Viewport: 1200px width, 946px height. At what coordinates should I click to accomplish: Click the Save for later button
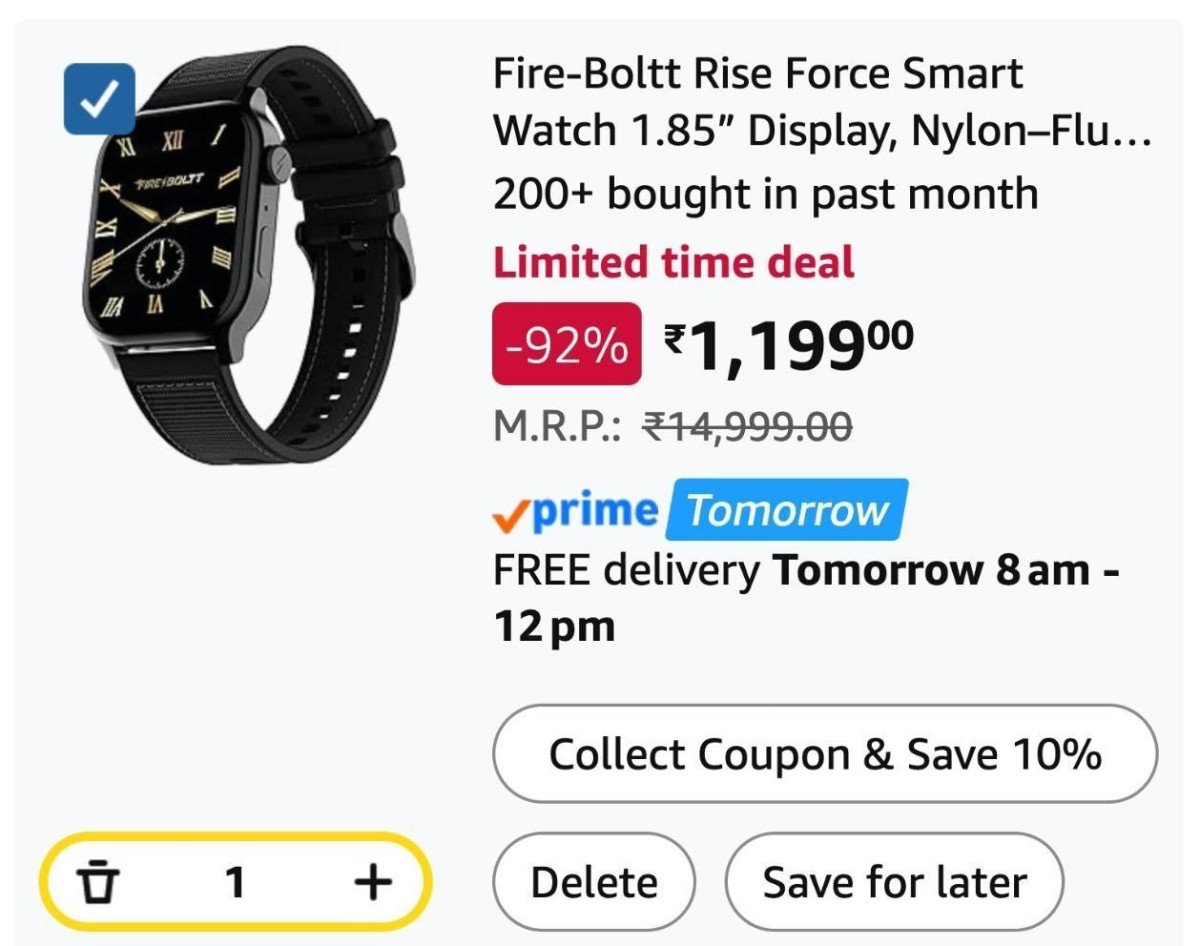(x=894, y=881)
